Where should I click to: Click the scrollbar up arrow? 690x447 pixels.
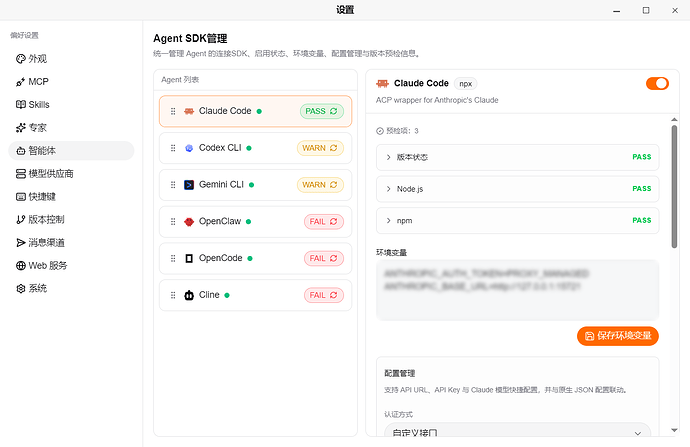[x=674, y=120]
